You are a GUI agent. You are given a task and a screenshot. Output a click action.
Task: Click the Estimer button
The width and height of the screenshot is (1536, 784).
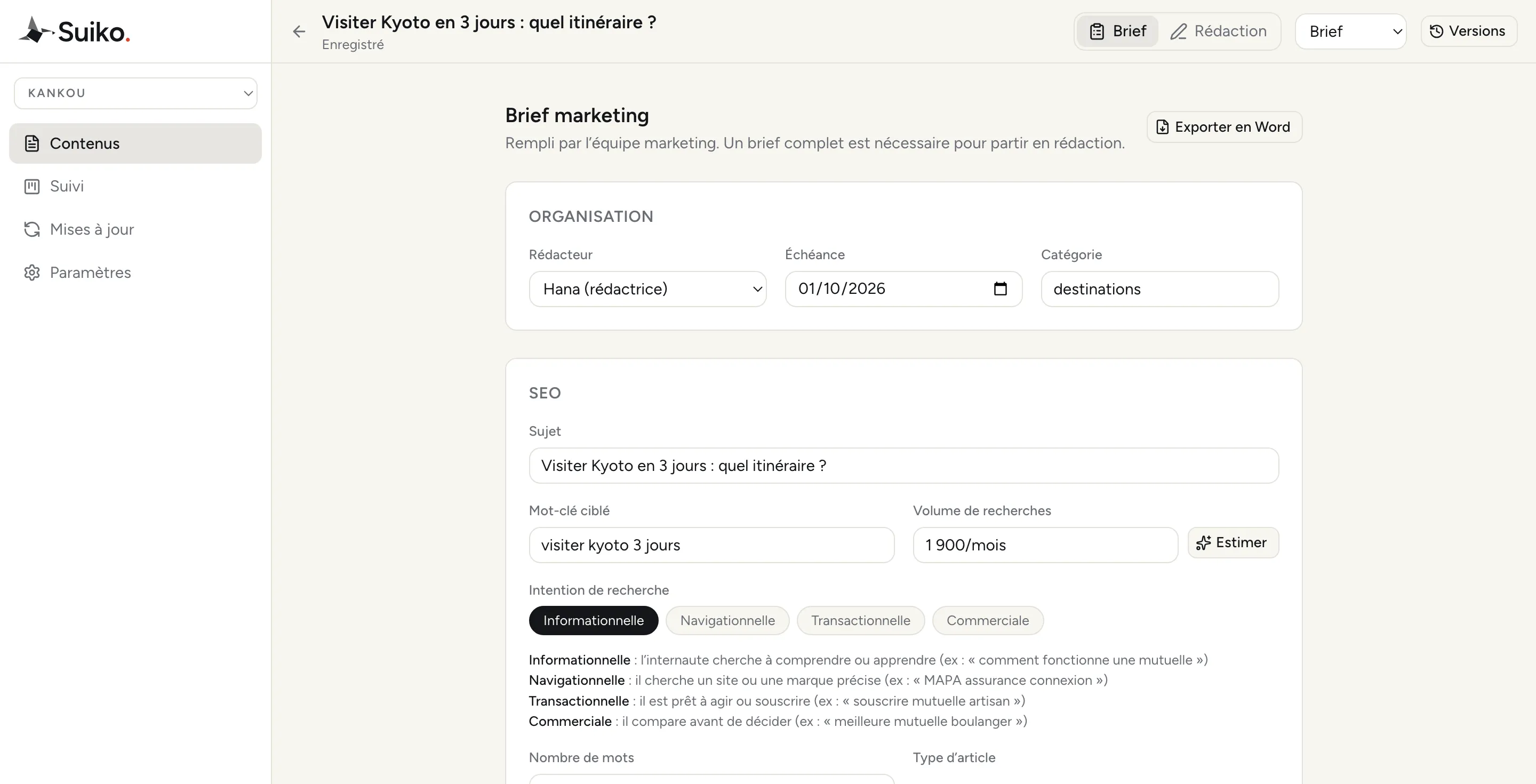click(x=1233, y=542)
